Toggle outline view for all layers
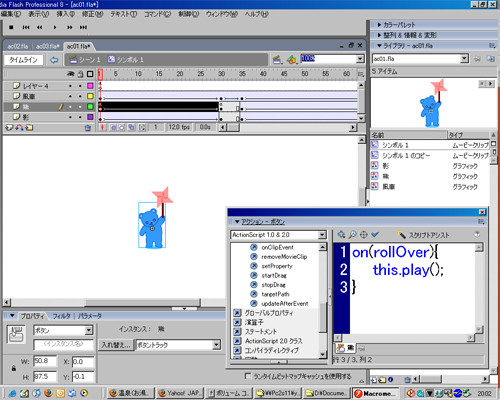Image resolution: width=500 pixels, height=400 pixels. click(90, 74)
